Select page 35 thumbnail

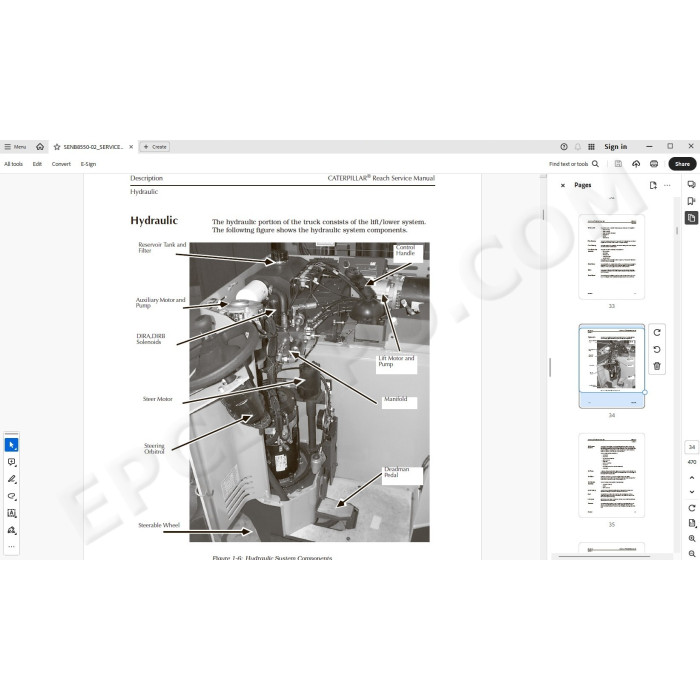tap(612, 475)
